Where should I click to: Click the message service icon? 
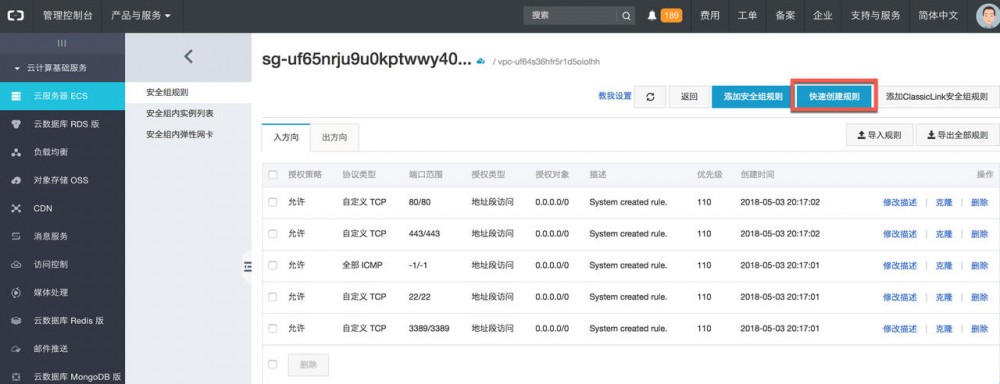coord(17,237)
